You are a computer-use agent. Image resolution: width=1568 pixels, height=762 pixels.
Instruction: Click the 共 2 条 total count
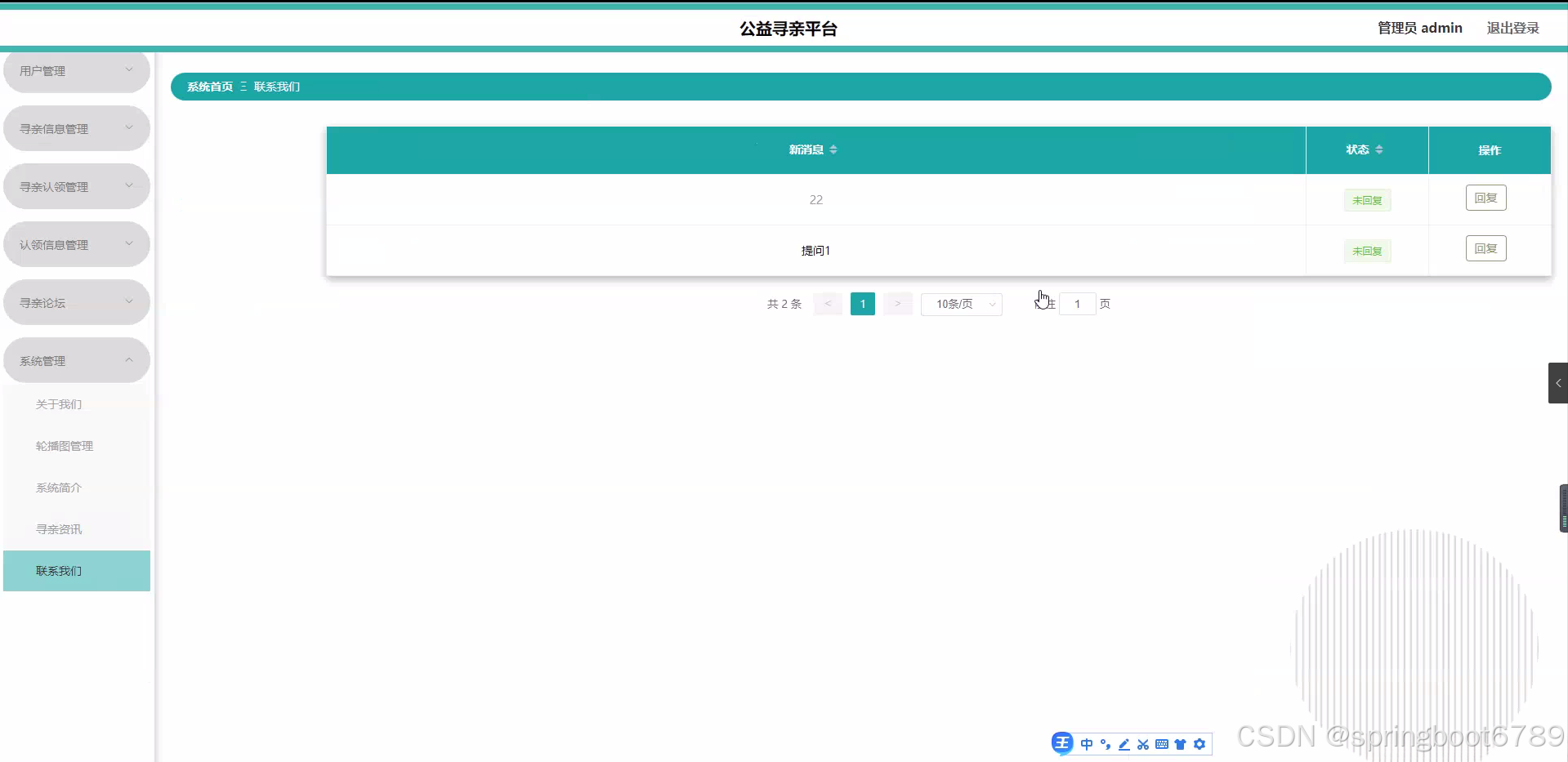(784, 304)
